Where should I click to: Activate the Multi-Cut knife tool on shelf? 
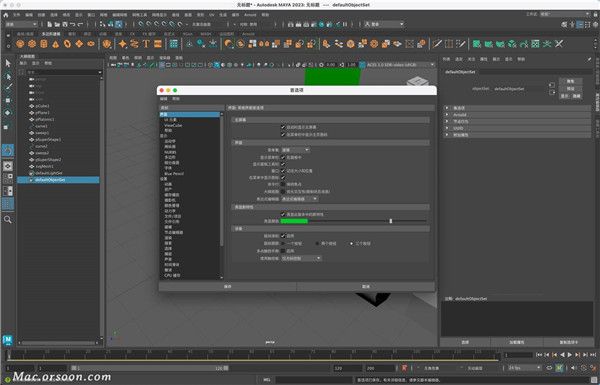tap(437, 44)
